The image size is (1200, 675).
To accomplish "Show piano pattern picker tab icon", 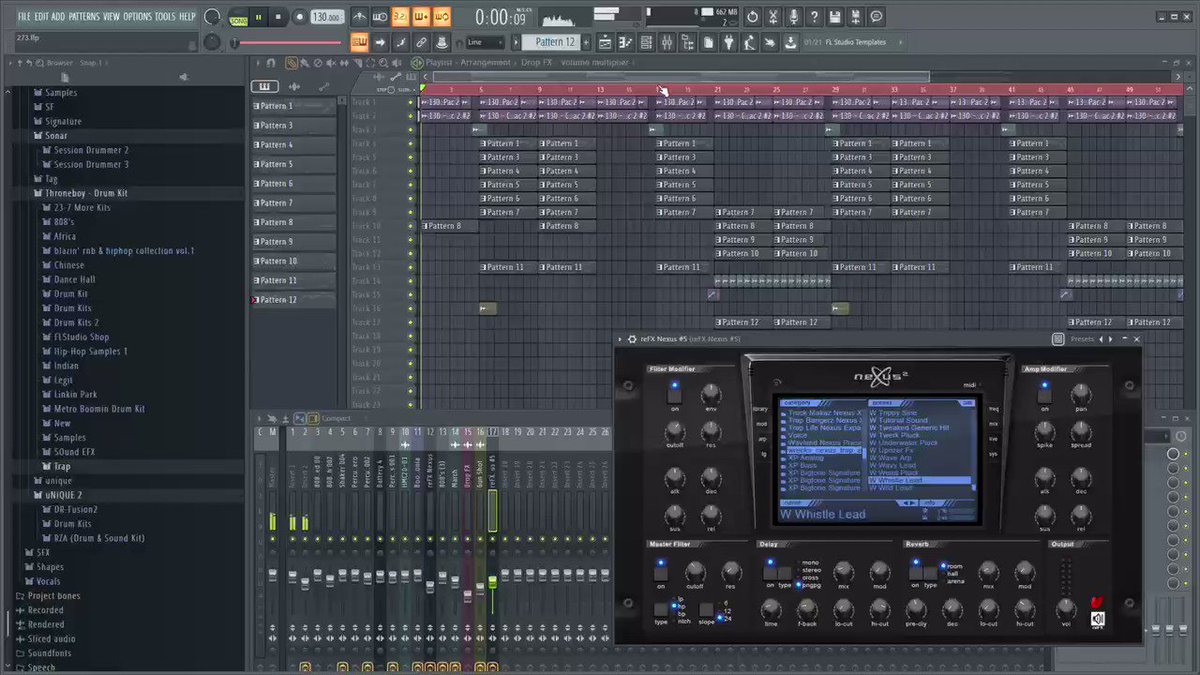I will (x=265, y=87).
